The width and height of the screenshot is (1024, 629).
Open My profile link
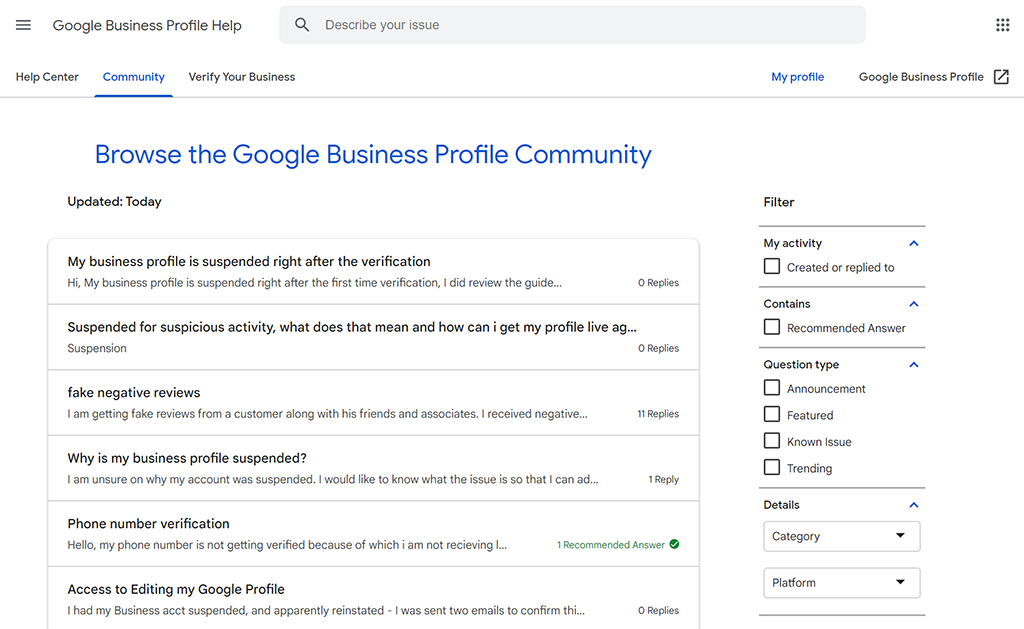pos(797,76)
